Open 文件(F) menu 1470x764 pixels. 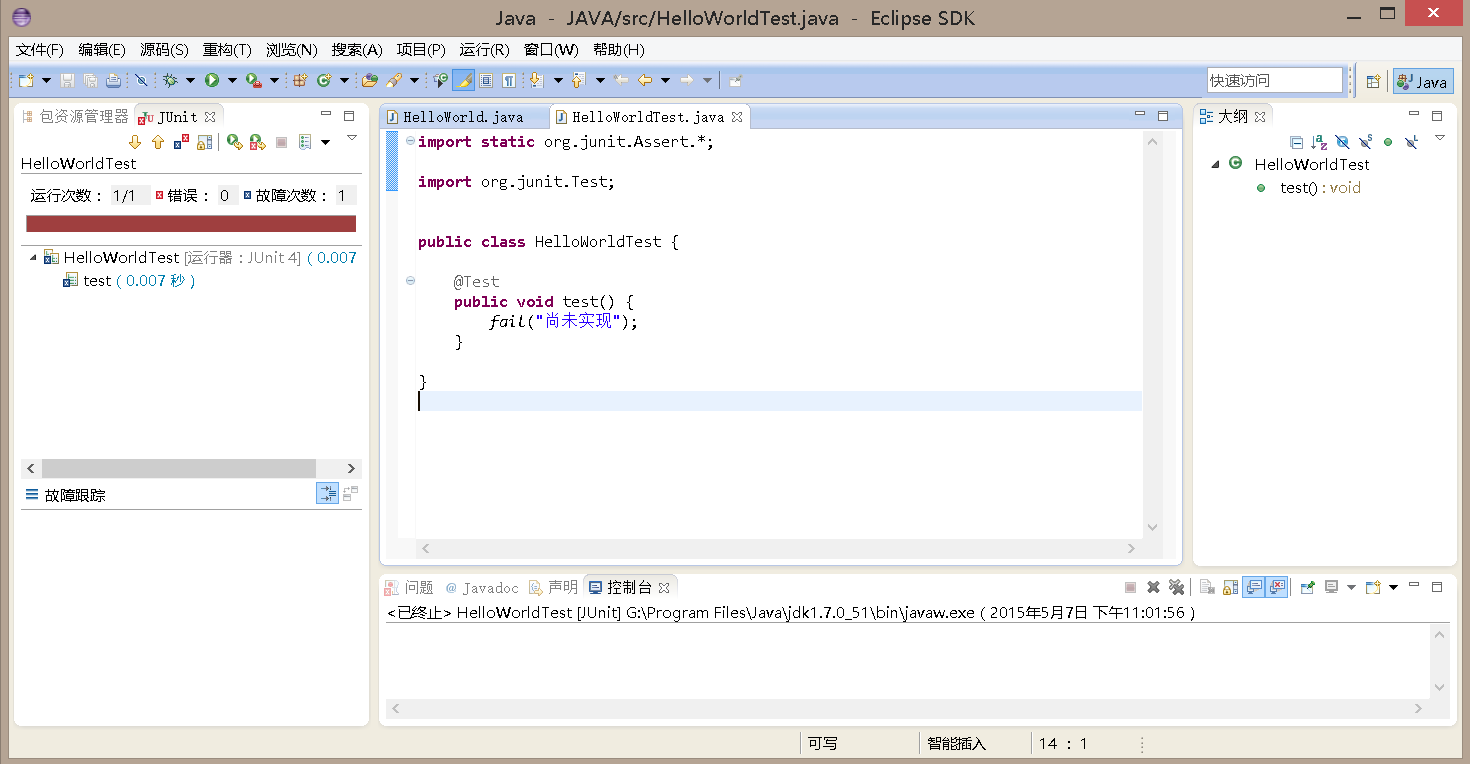click(x=40, y=49)
